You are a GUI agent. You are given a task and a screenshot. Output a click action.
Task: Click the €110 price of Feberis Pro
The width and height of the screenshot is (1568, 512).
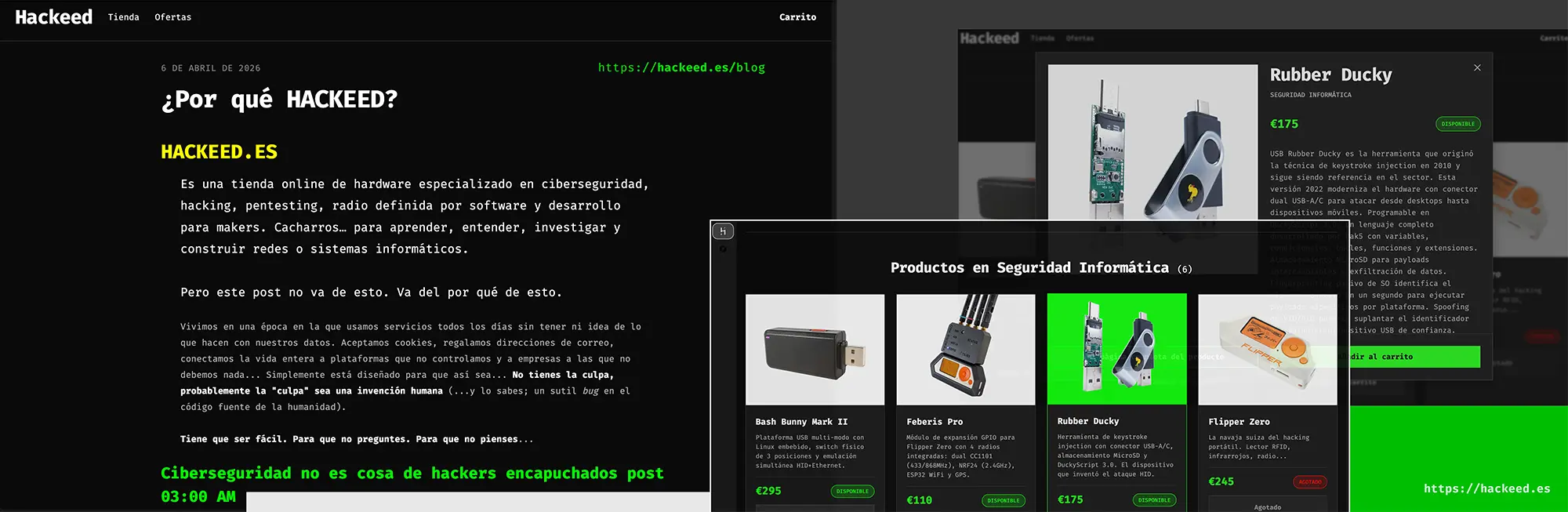[x=919, y=500]
